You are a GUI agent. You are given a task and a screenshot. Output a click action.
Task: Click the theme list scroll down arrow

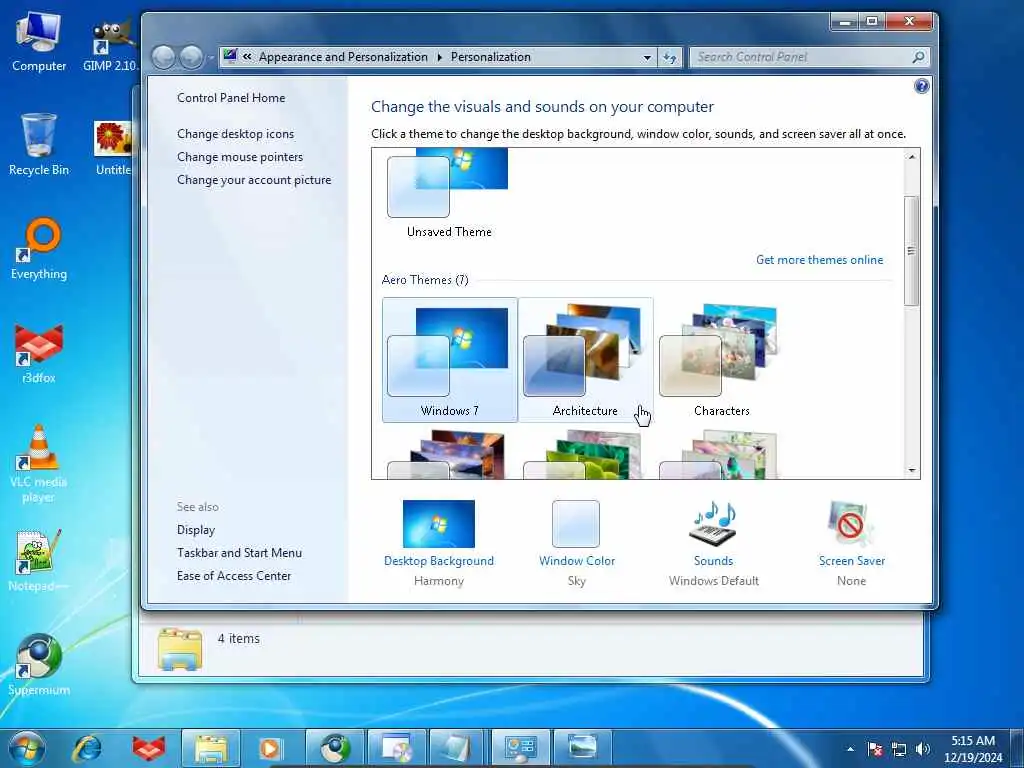pos(911,470)
